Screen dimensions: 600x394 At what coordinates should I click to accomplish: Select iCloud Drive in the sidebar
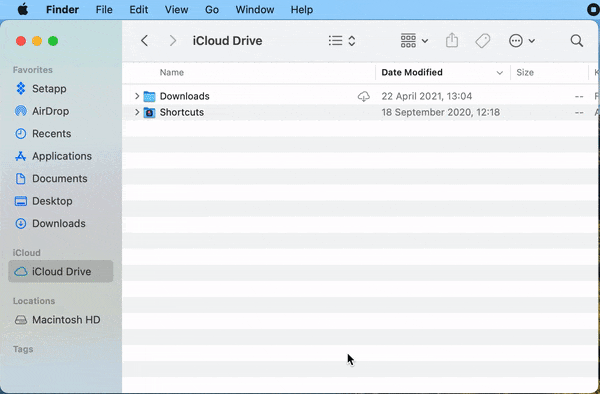tap(60, 272)
